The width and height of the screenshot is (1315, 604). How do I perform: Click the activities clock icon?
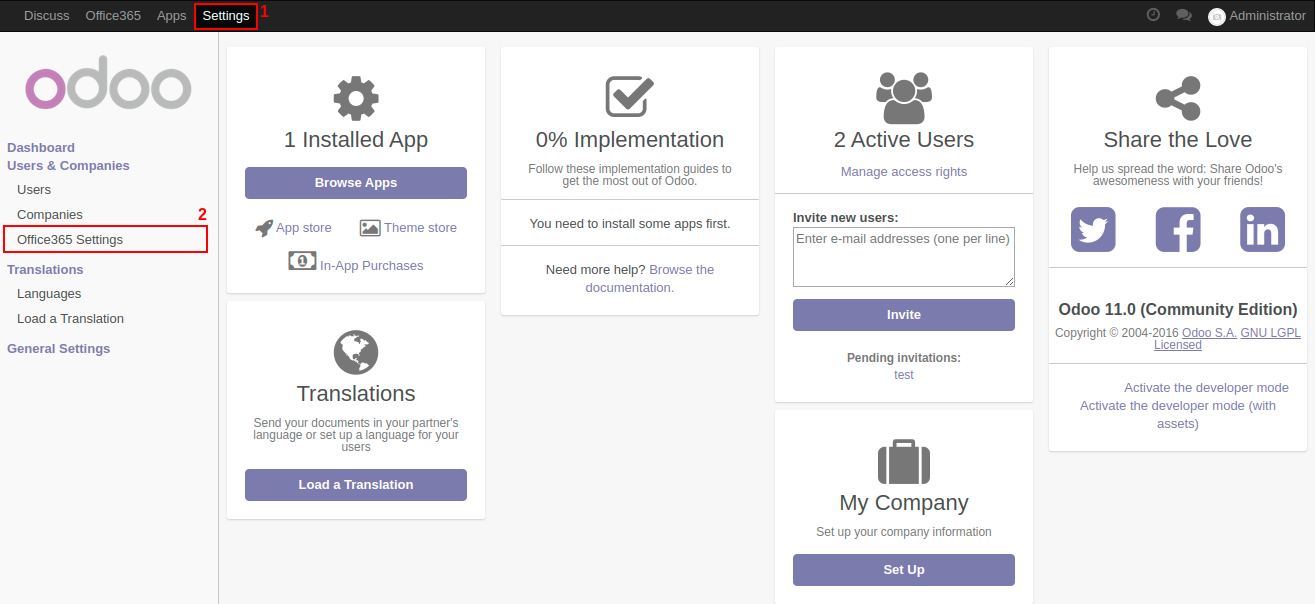point(1153,15)
